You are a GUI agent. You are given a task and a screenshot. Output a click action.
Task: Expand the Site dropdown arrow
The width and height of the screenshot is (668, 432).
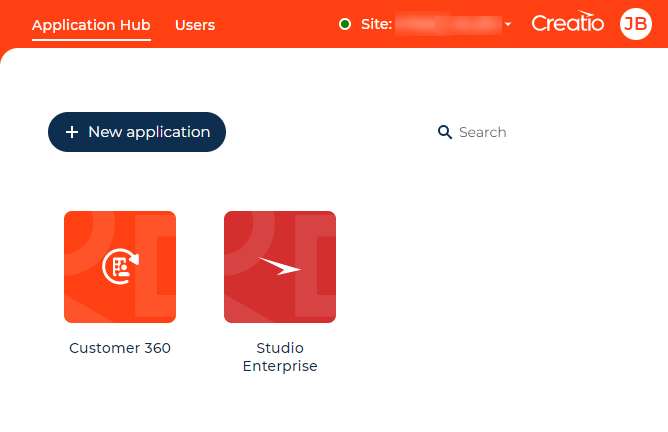[508, 24]
